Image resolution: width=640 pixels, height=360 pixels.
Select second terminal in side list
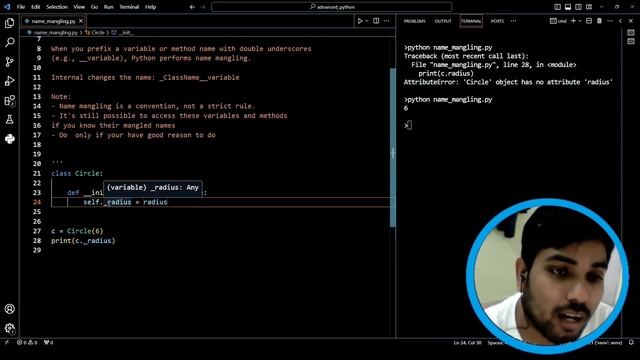[x=631, y=41]
